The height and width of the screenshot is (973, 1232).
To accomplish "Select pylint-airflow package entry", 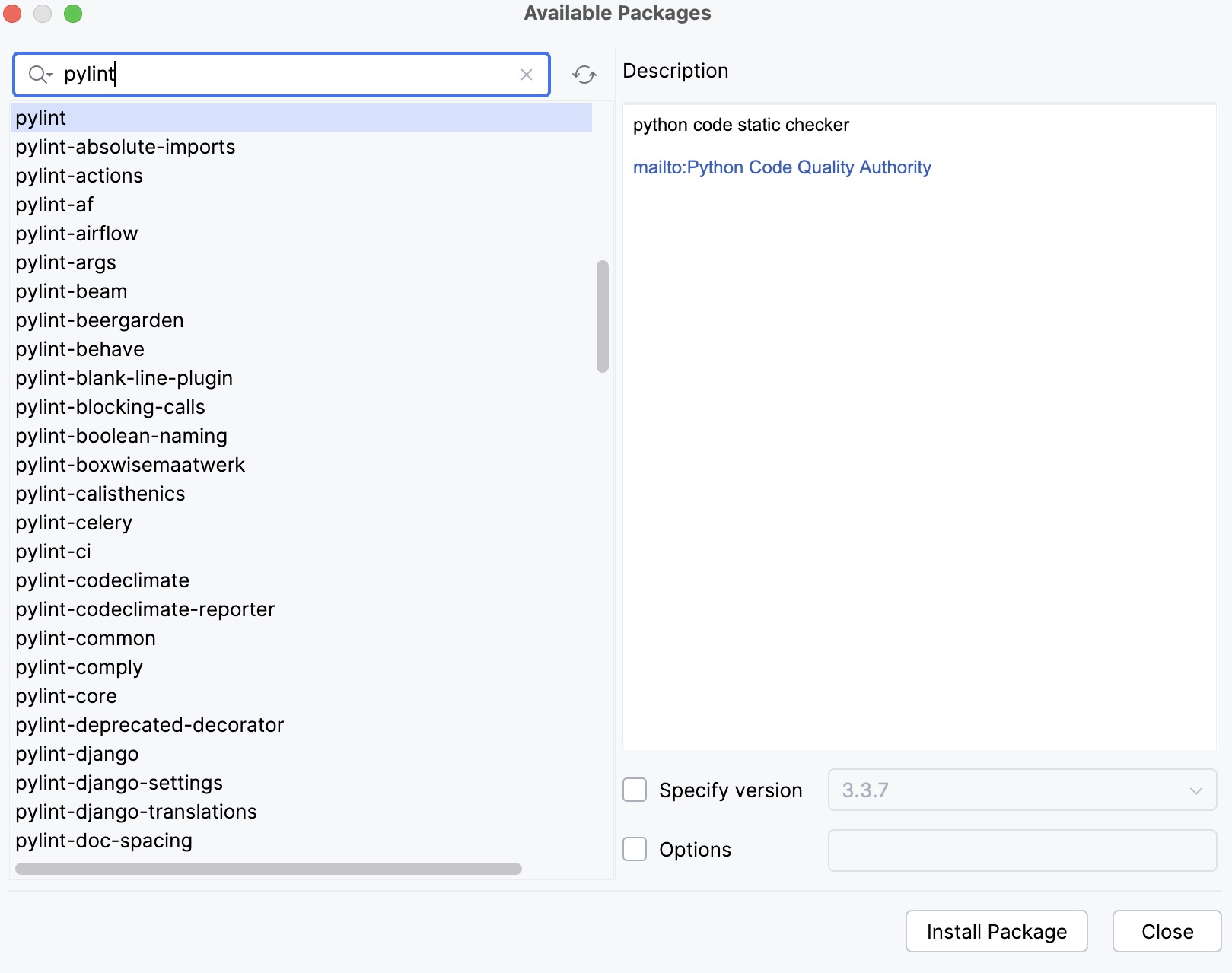I will (x=77, y=234).
